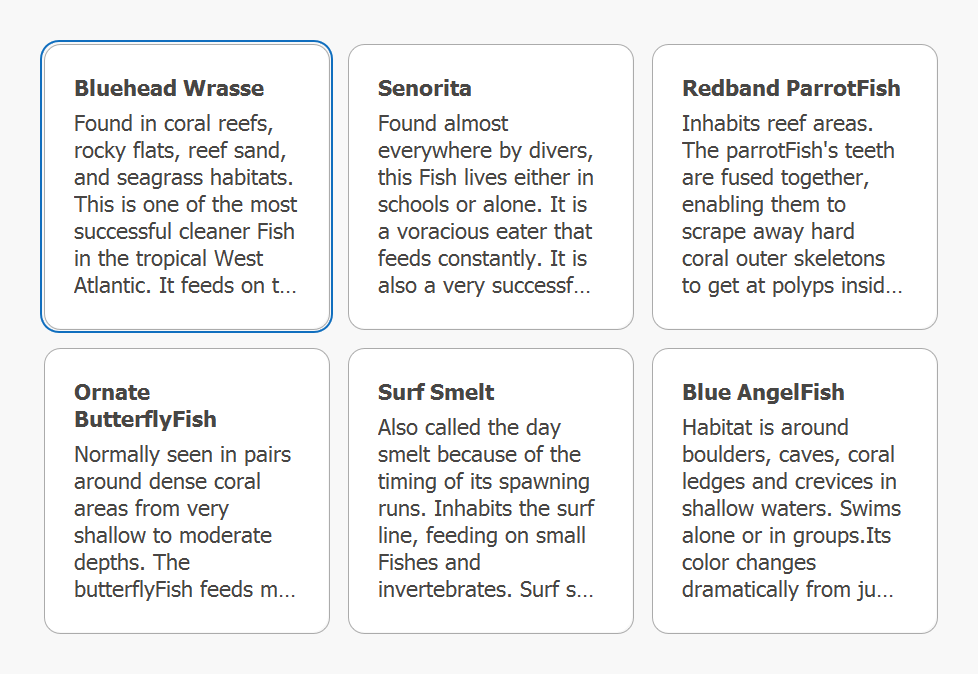Pick the Blue AngelFish card title

point(763,392)
